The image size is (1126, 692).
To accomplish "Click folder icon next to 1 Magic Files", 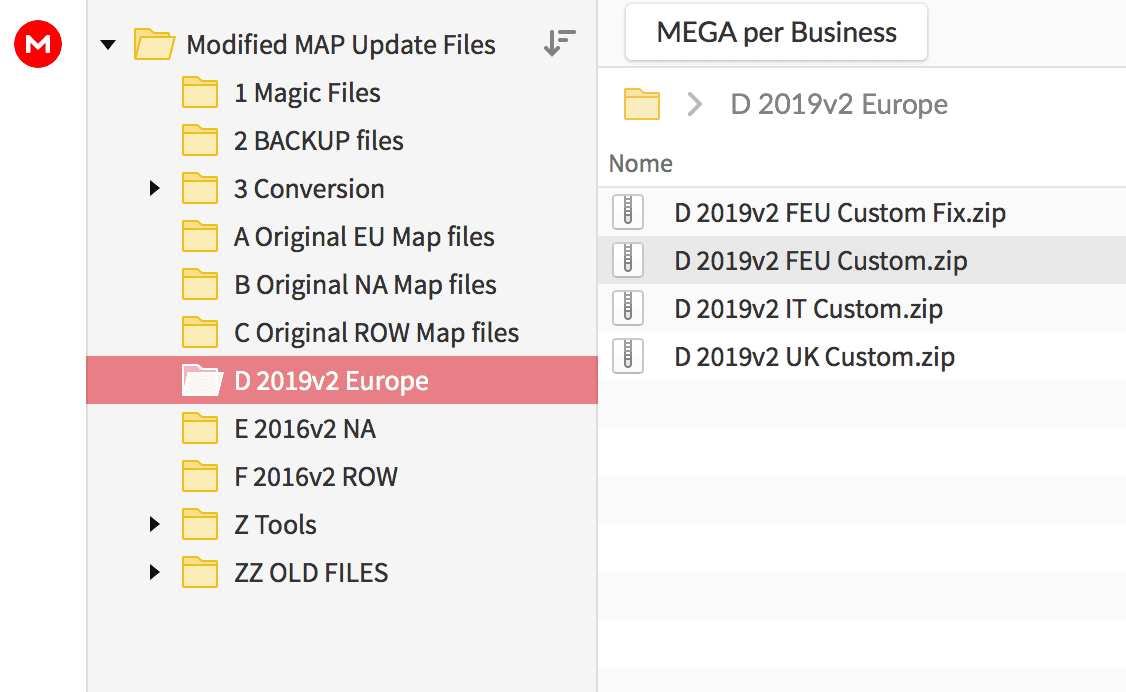I will point(200,93).
